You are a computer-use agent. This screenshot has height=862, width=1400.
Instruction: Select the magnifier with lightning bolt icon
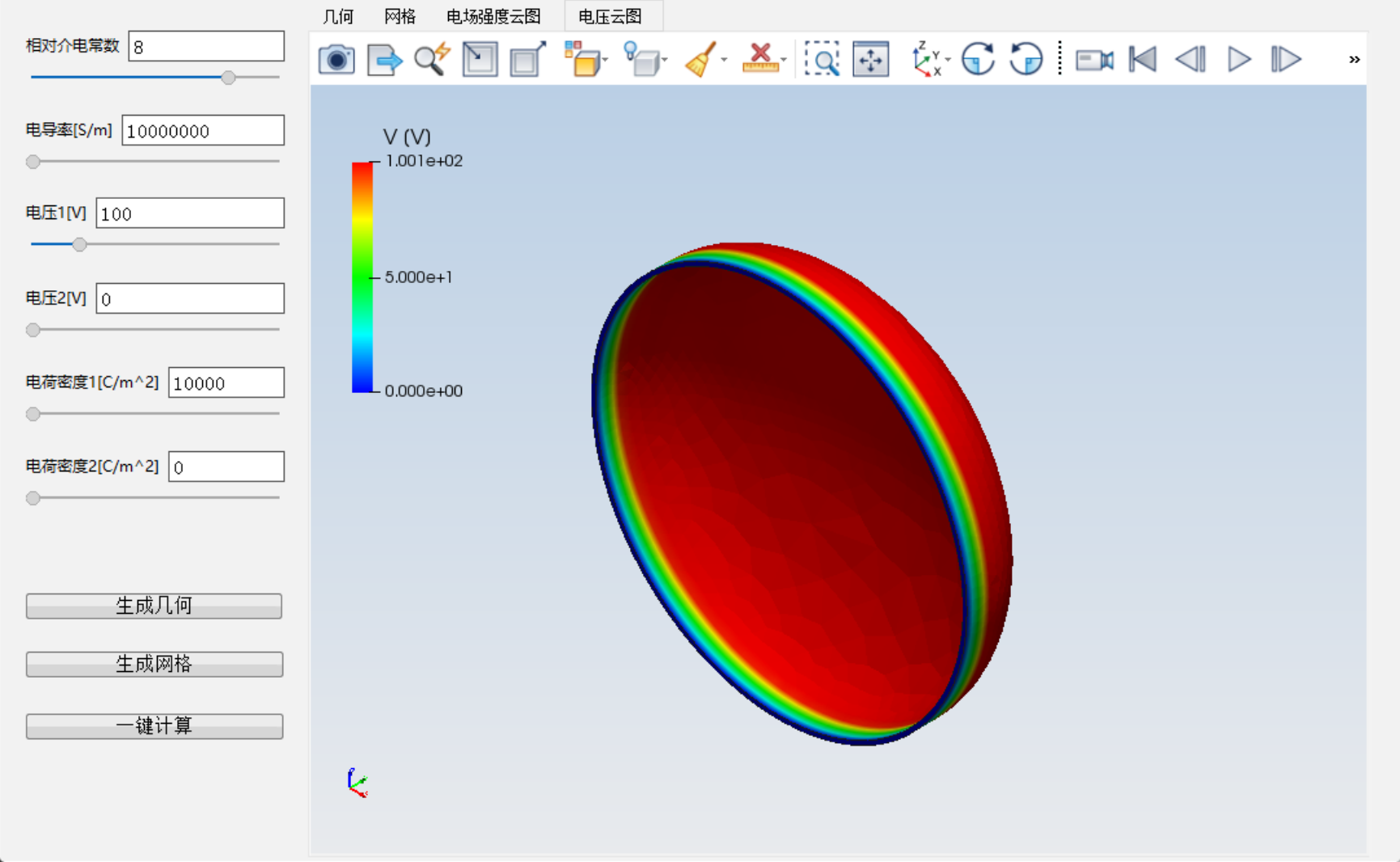point(432,60)
